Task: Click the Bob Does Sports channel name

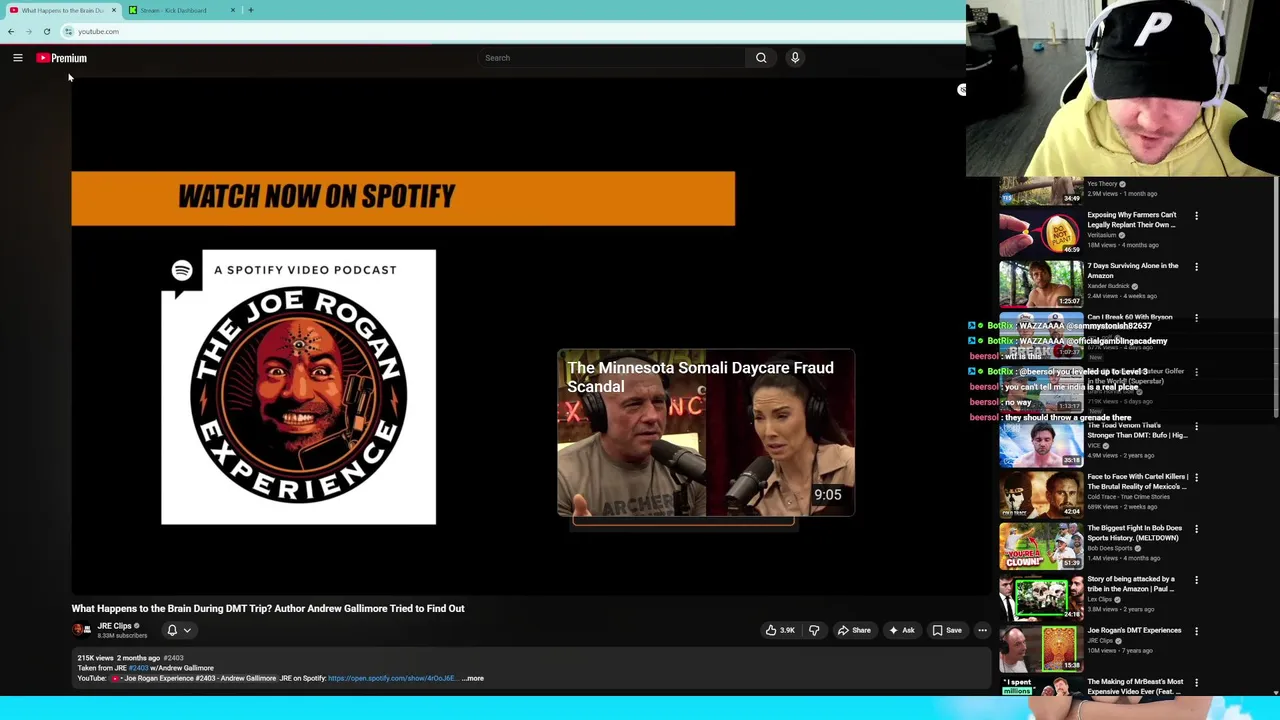Action: tap(1110, 548)
